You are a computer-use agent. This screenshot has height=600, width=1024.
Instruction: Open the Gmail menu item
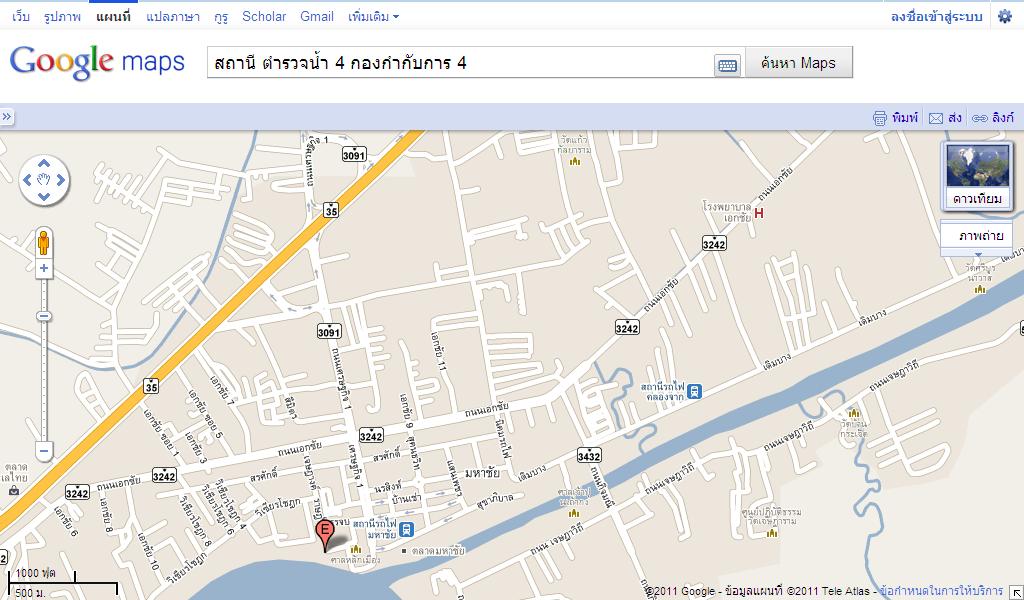[x=317, y=16]
